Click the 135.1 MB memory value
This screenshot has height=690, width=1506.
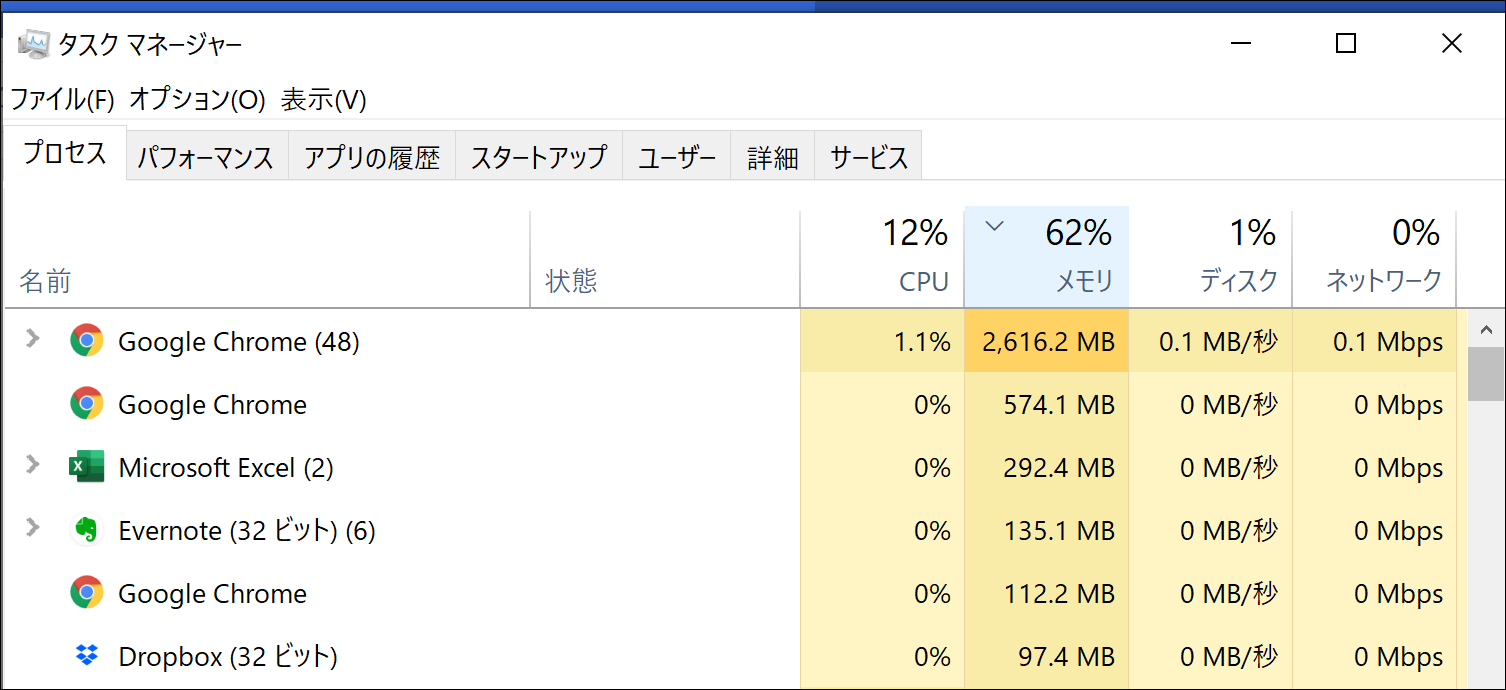(1059, 531)
